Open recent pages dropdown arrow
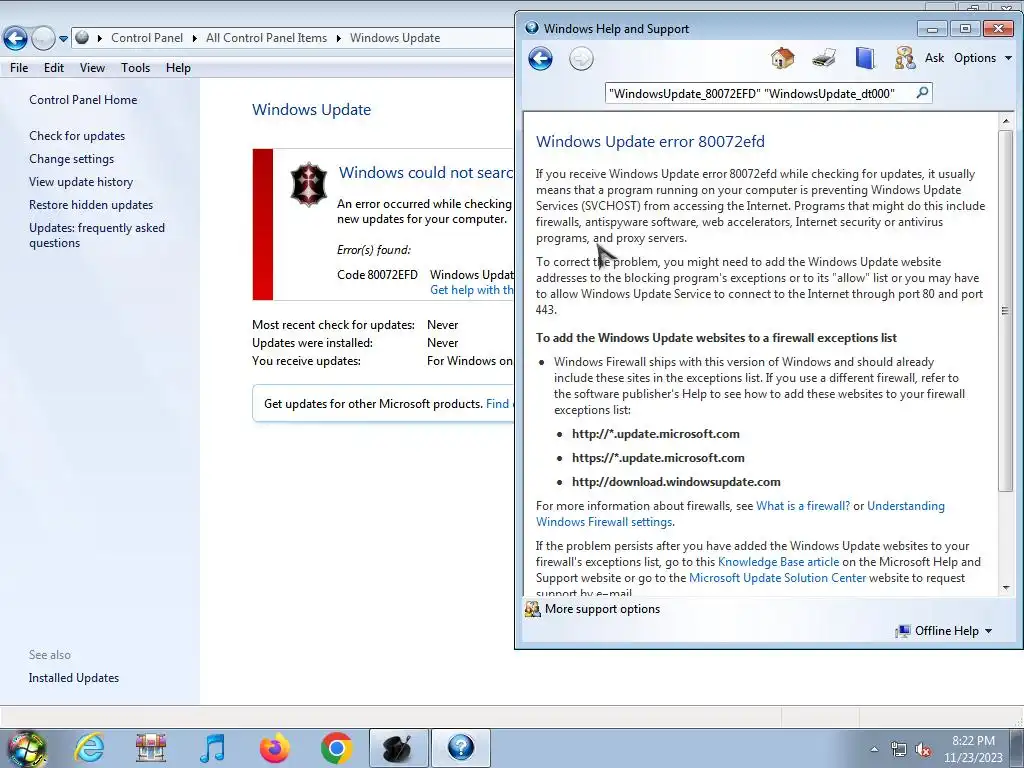The width and height of the screenshot is (1024, 768). click(x=63, y=39)
